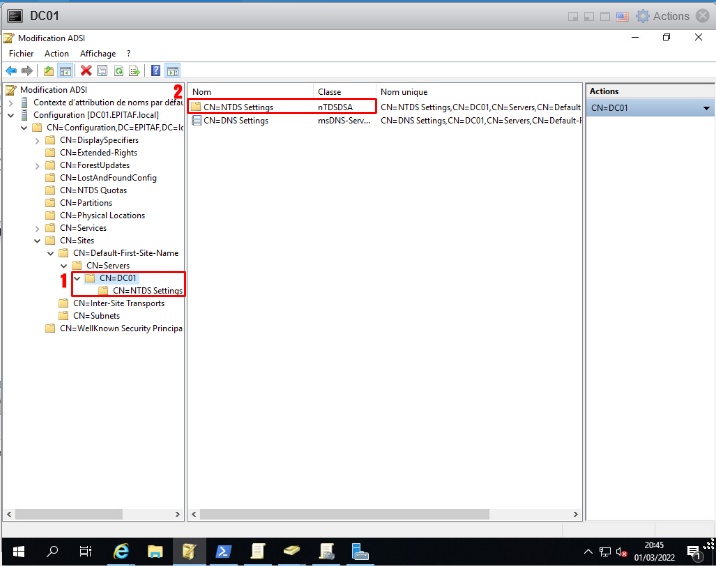
Task: Collapse the CN=Sites tree node
Action: tap(38, 240)
